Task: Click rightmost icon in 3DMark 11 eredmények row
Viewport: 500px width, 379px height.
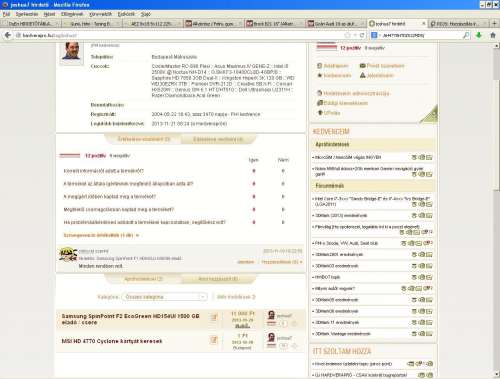Action: (429, 322)
